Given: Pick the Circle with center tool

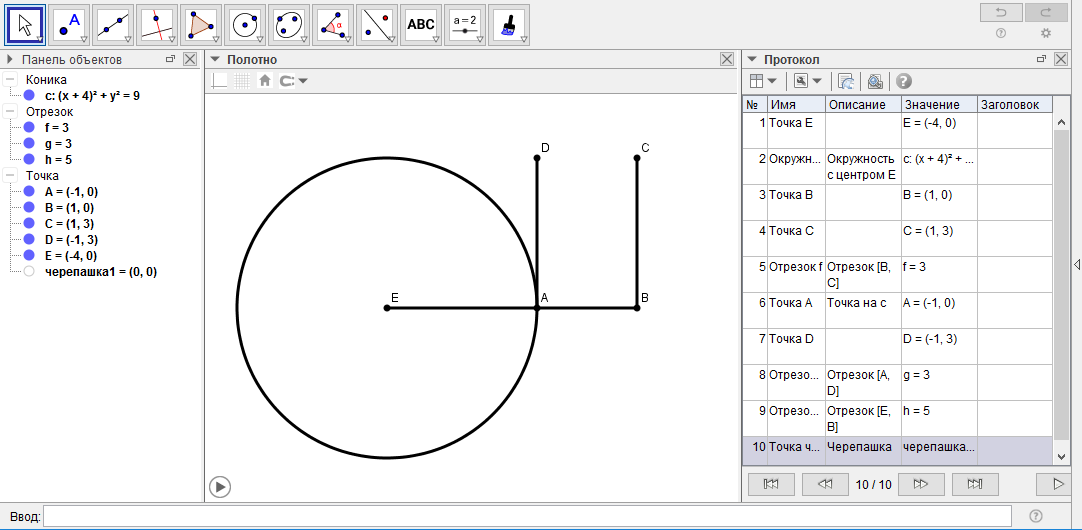Looking at the screenshot, I should (x=245, y=24).
